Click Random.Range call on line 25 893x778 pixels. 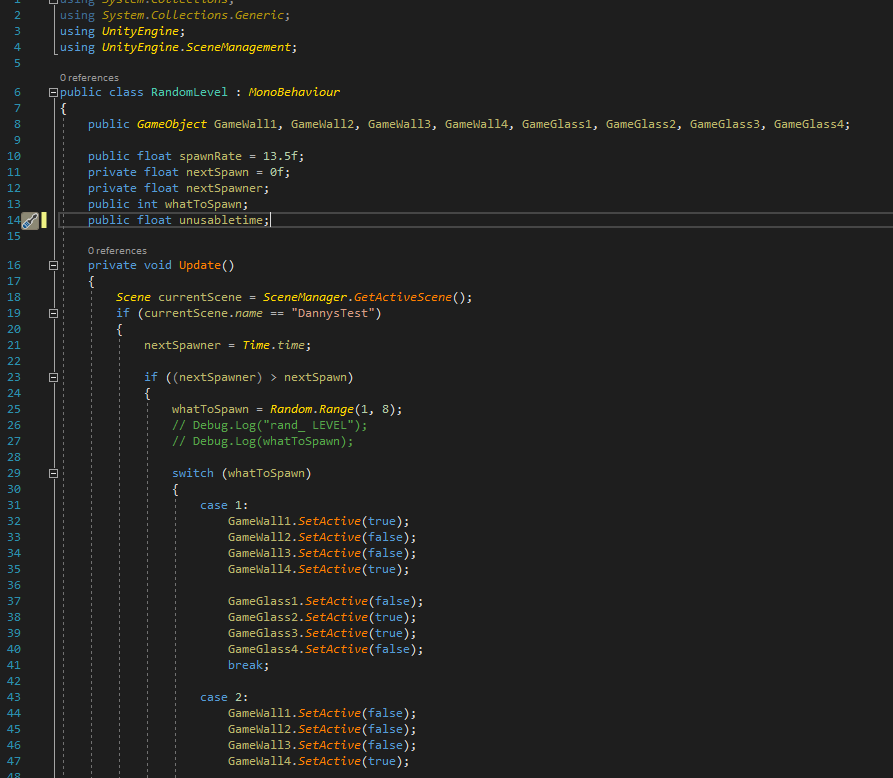(x=312, y=410)
